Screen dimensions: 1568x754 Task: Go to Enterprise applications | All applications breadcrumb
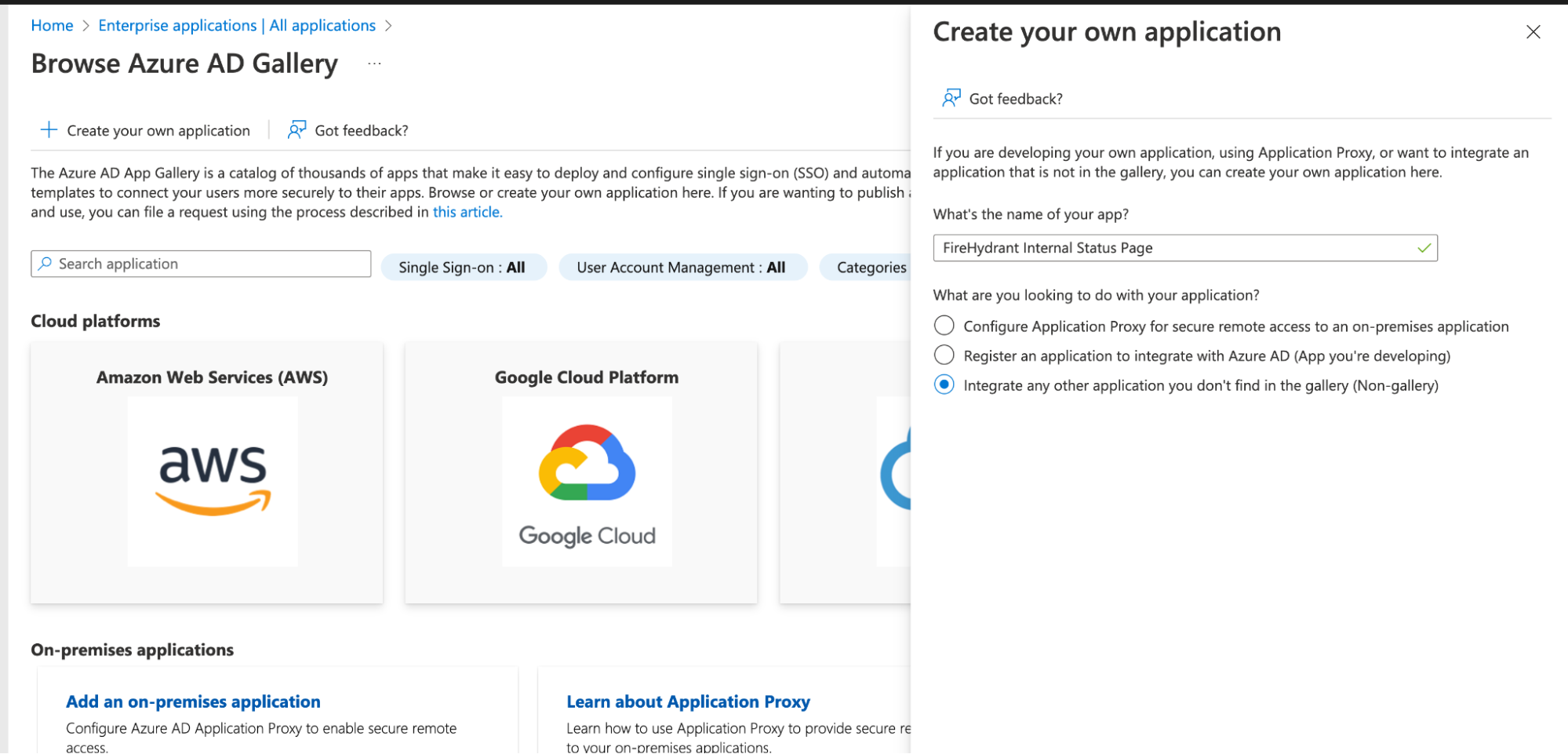(x=237, y=26)
